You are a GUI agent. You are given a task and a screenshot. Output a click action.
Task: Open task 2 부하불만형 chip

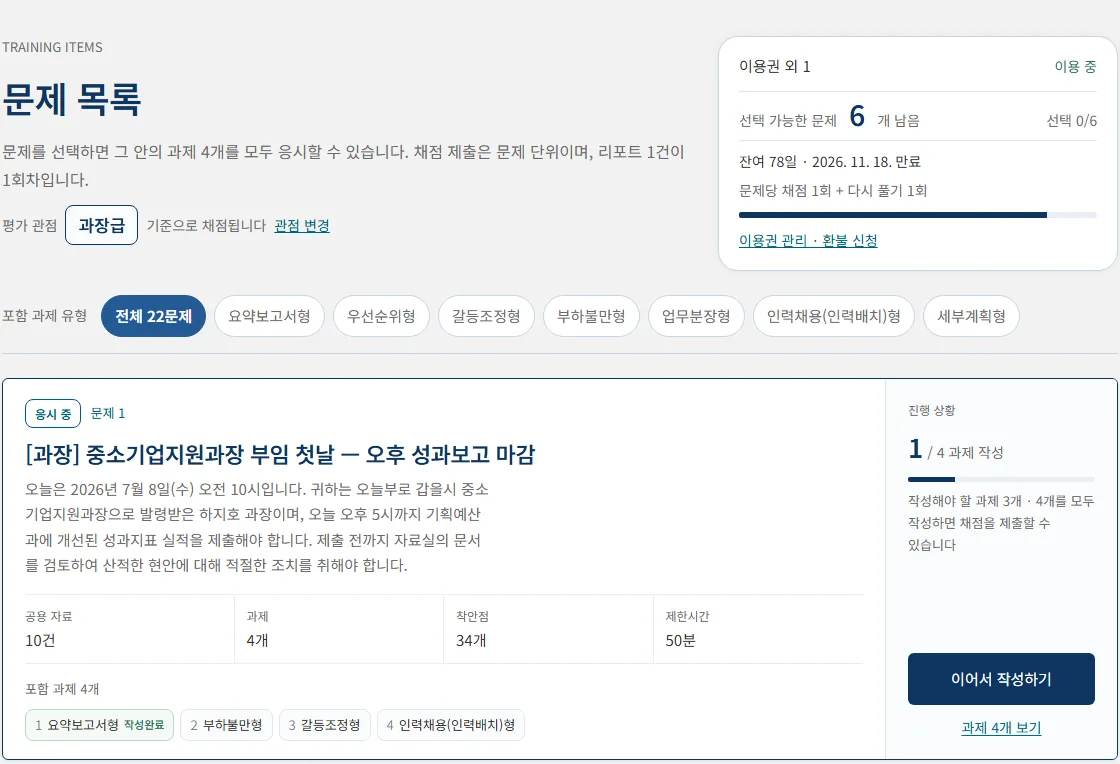(x=226, y=725)
